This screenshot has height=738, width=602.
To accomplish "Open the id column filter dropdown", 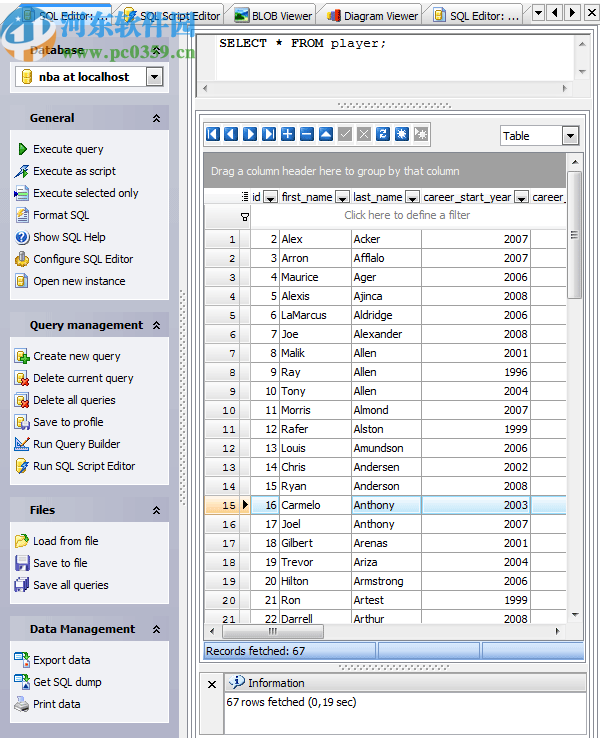I will tap(270, 198).
